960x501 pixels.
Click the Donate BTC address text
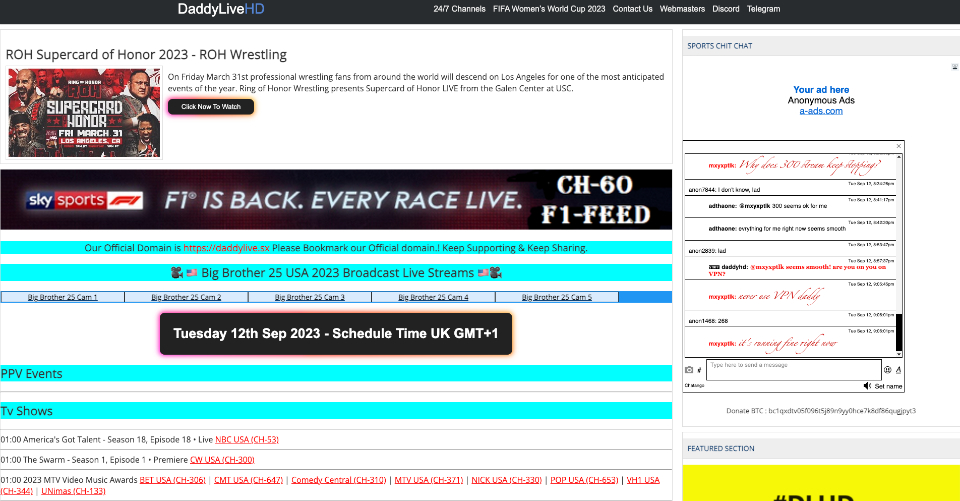coord(821,411)
